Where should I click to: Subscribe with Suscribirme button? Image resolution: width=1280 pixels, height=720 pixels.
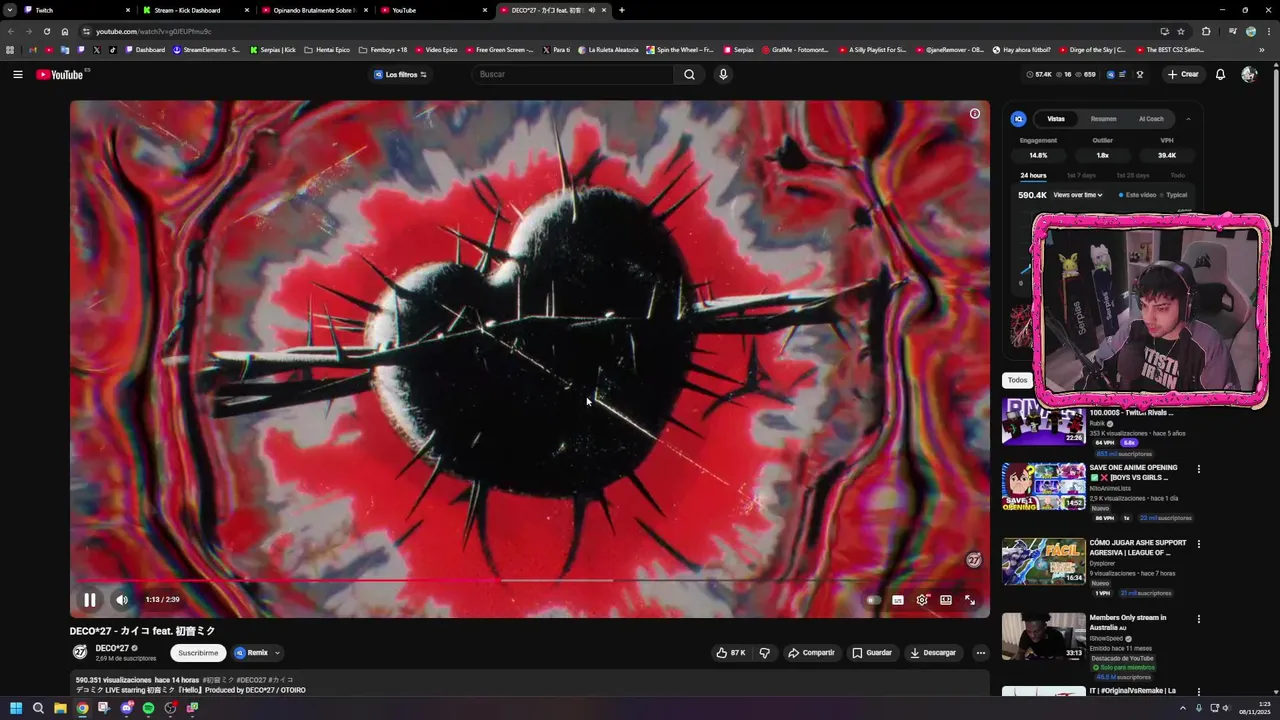tap(198, 653)
